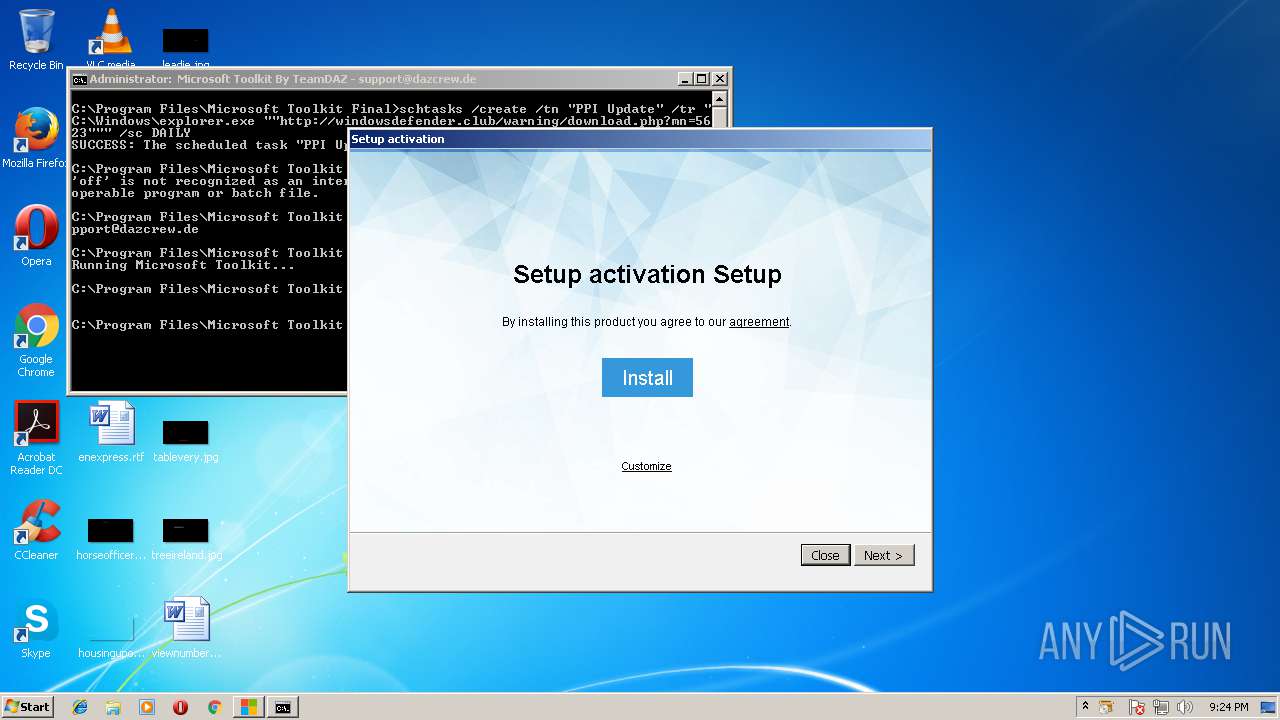Maximize the Administrator command prompt window
1280x720 pixels.
tap(701, 79)
